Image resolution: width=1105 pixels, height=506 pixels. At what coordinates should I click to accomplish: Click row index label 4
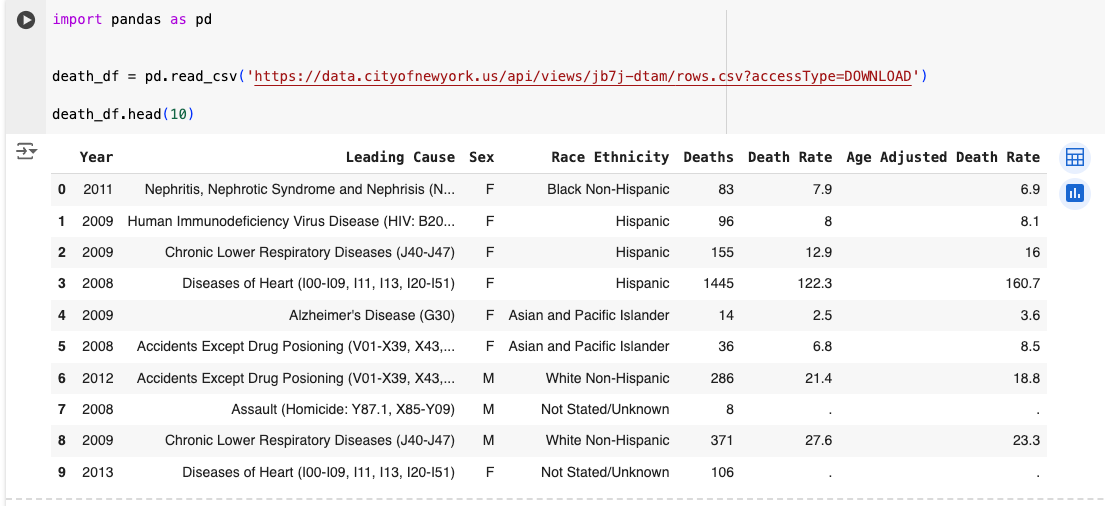(61, 315)
